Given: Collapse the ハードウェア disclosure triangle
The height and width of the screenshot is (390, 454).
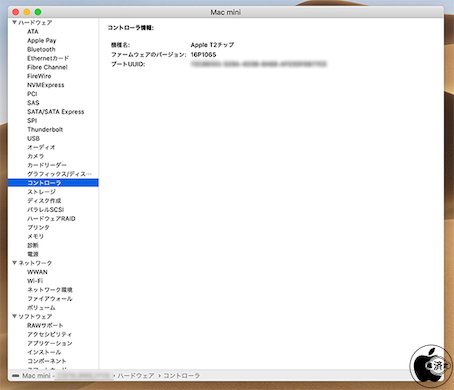Looking at the screenshot, I should click(x=14, y=22).
